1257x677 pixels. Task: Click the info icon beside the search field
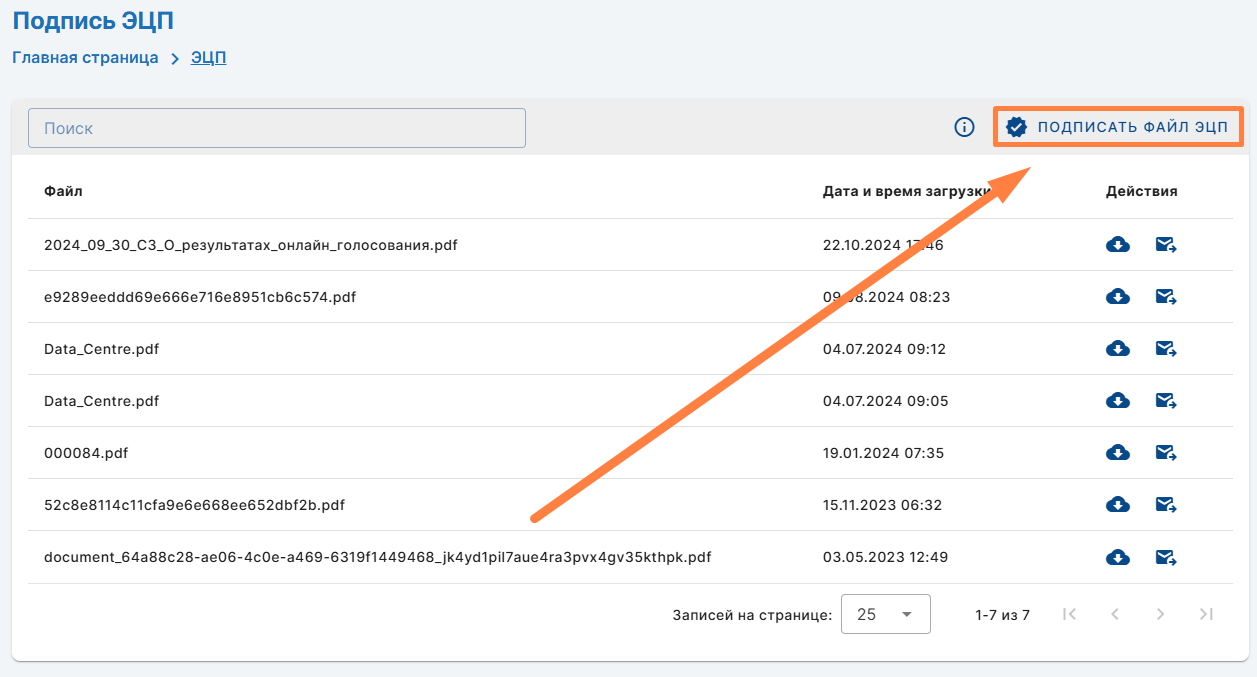point(964,127)
